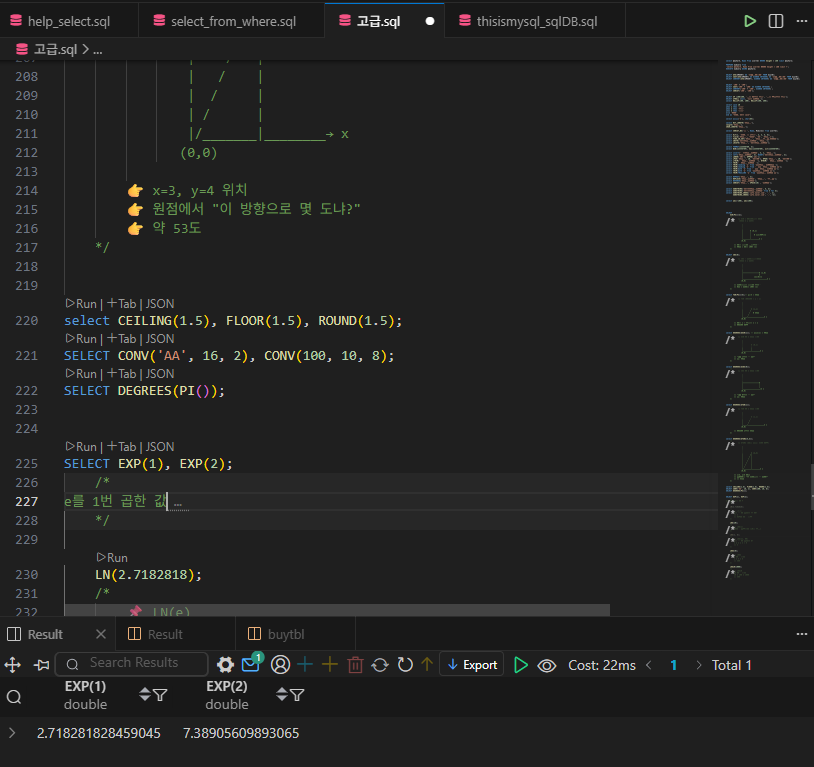Screen dimensions: 814x767
Task: Click the unsaved dot on 고급.sql tab
Action: (430, 21)
